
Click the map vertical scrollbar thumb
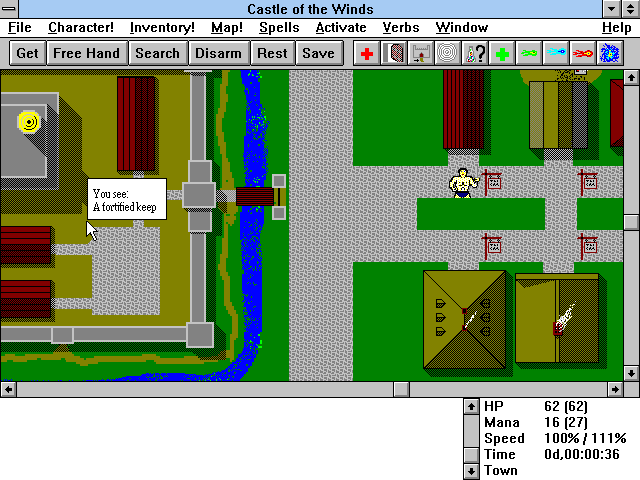click(631, 222)
